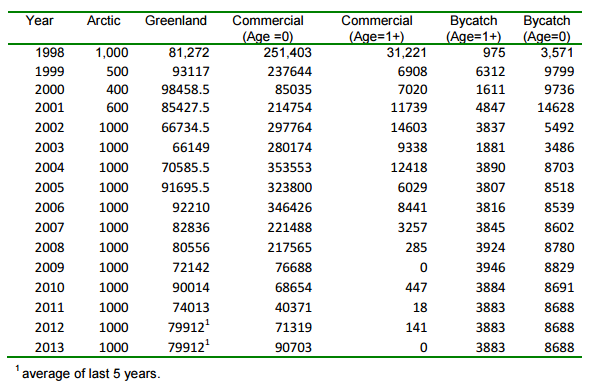Select the Arctic value 600

tap(117, 108)
